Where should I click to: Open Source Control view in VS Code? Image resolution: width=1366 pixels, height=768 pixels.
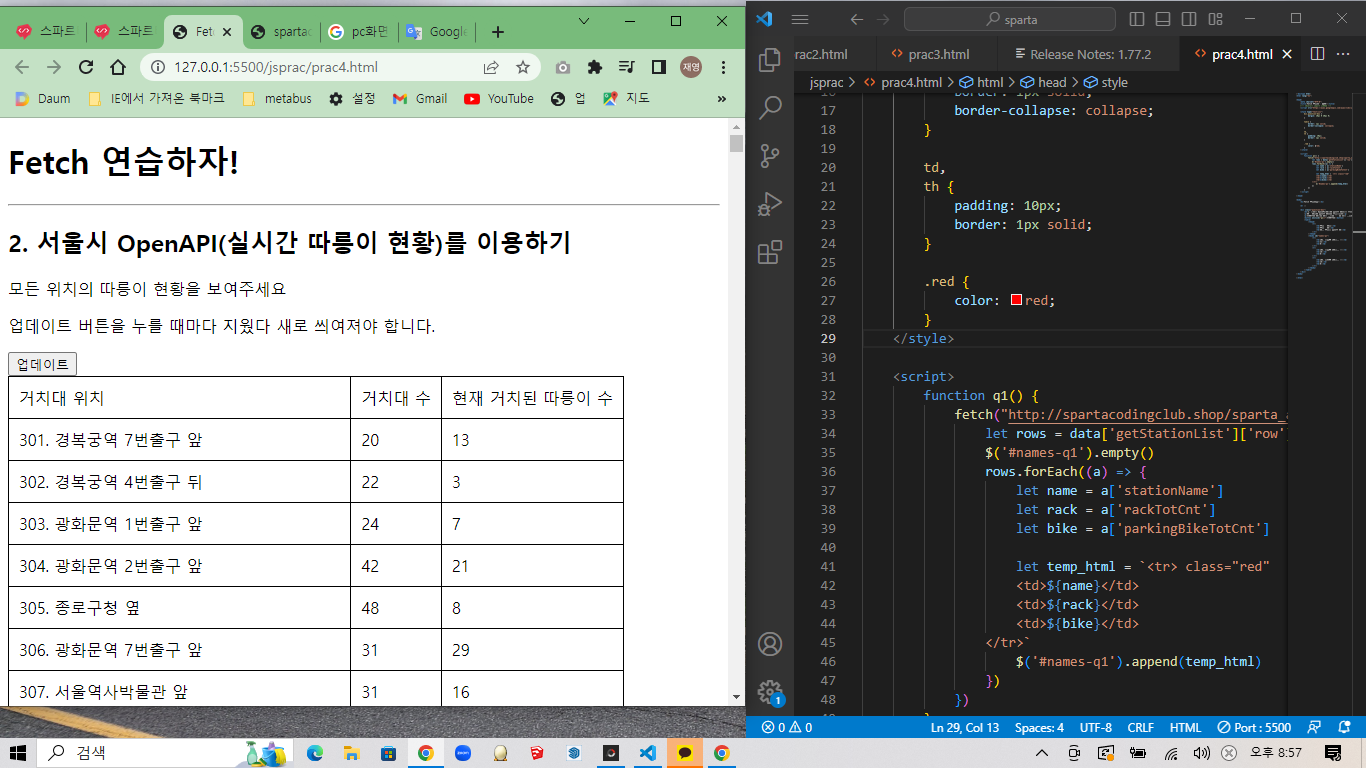click(x=770, y=156)
